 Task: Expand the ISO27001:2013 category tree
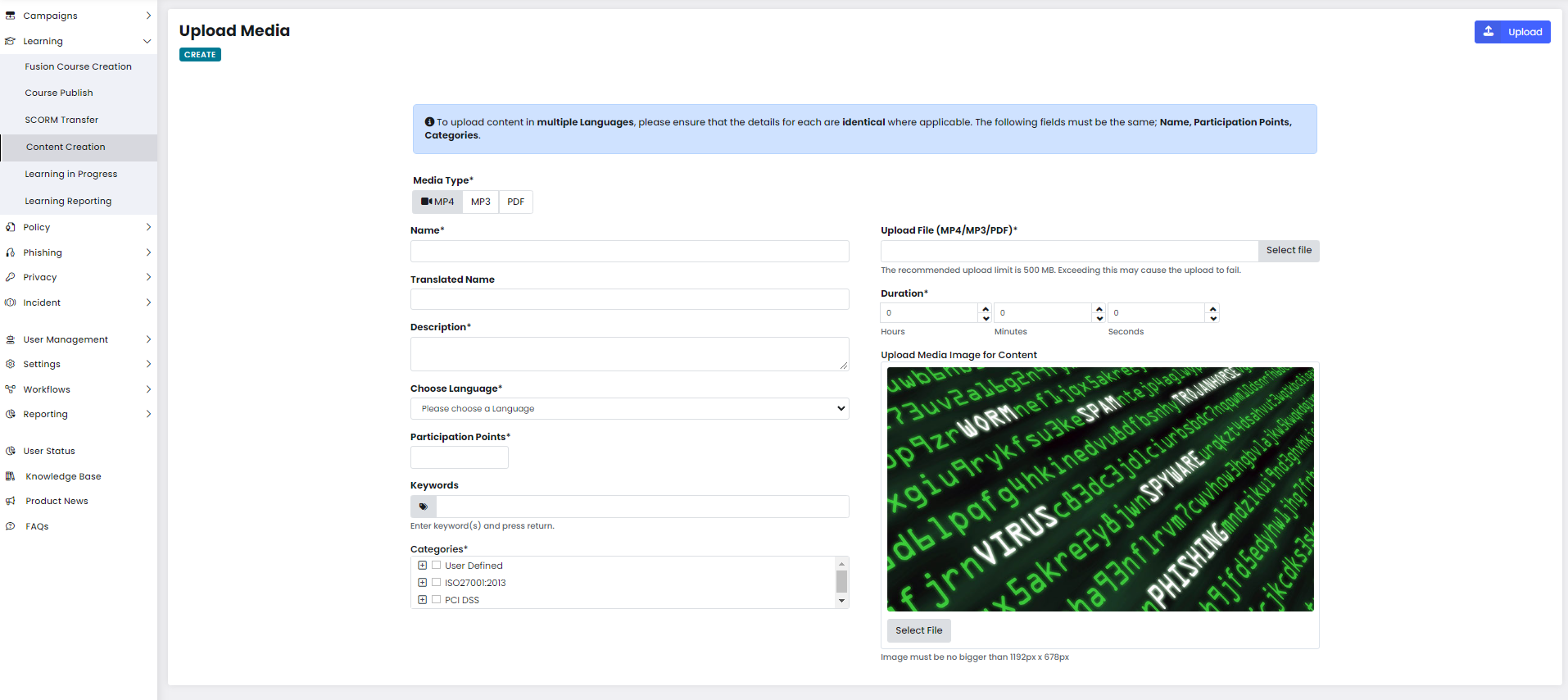coord(422,583)
